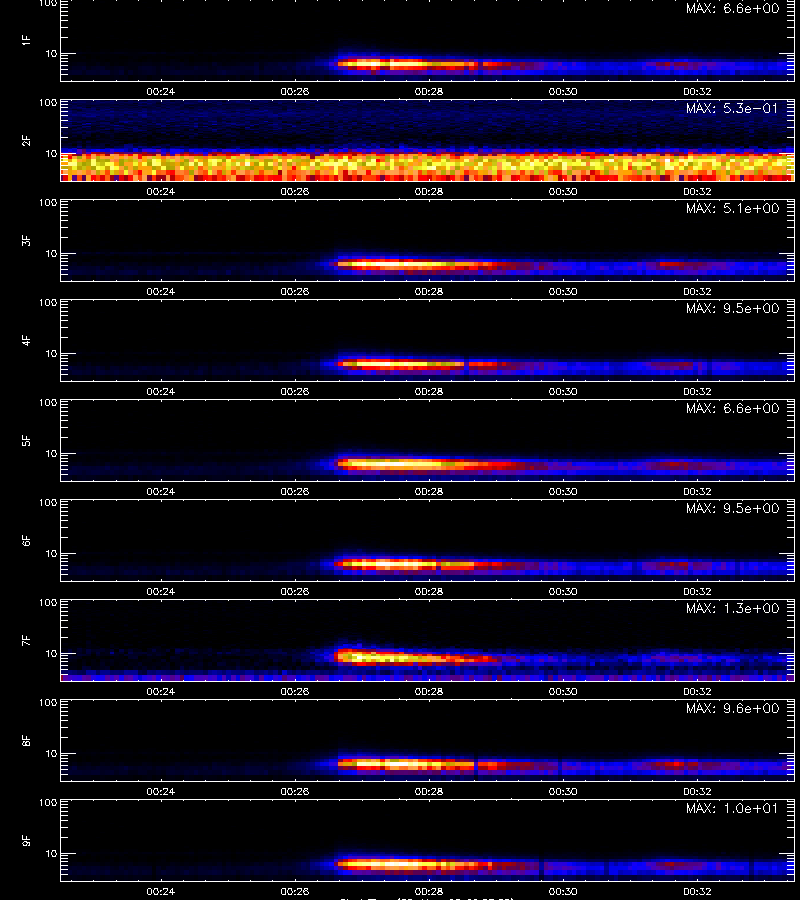Click the 00:32 tick label below the 6F panel

(697, 591)
